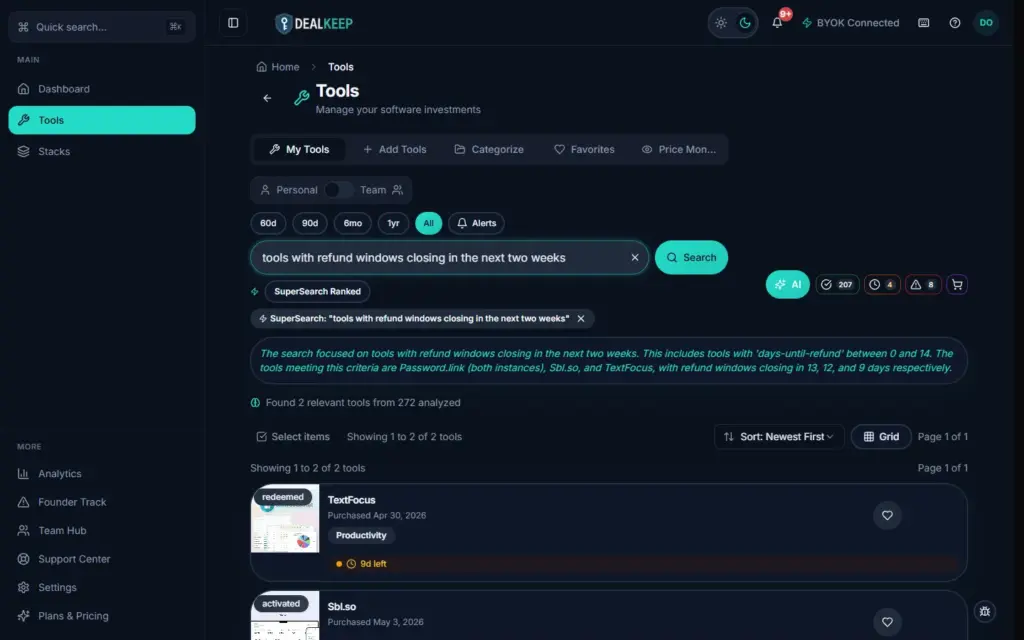Image resolution: width=1024 pixels, height=640 pixels.
Task: Switch view with the Grid button
Action: click(x=881, y=437)
